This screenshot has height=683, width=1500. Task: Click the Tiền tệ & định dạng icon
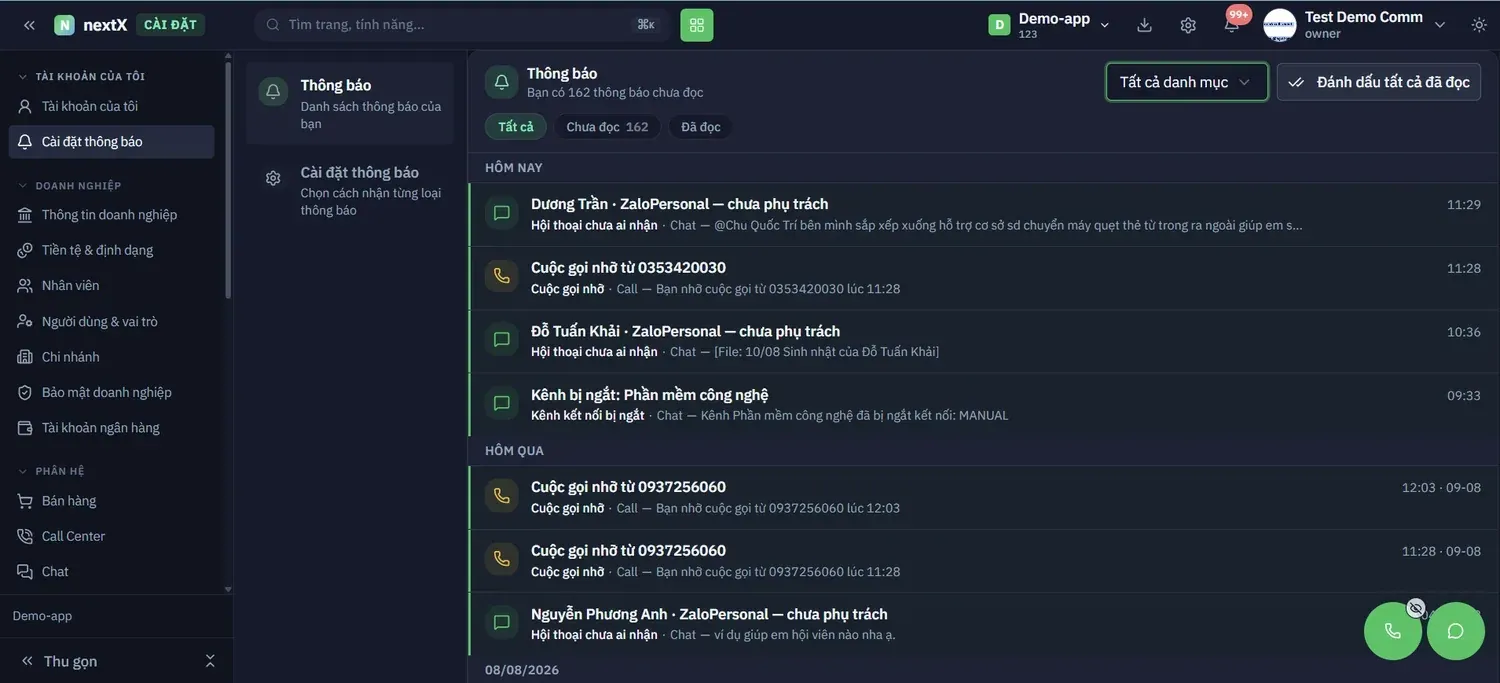pyautogui.click(x=25, y=250)
